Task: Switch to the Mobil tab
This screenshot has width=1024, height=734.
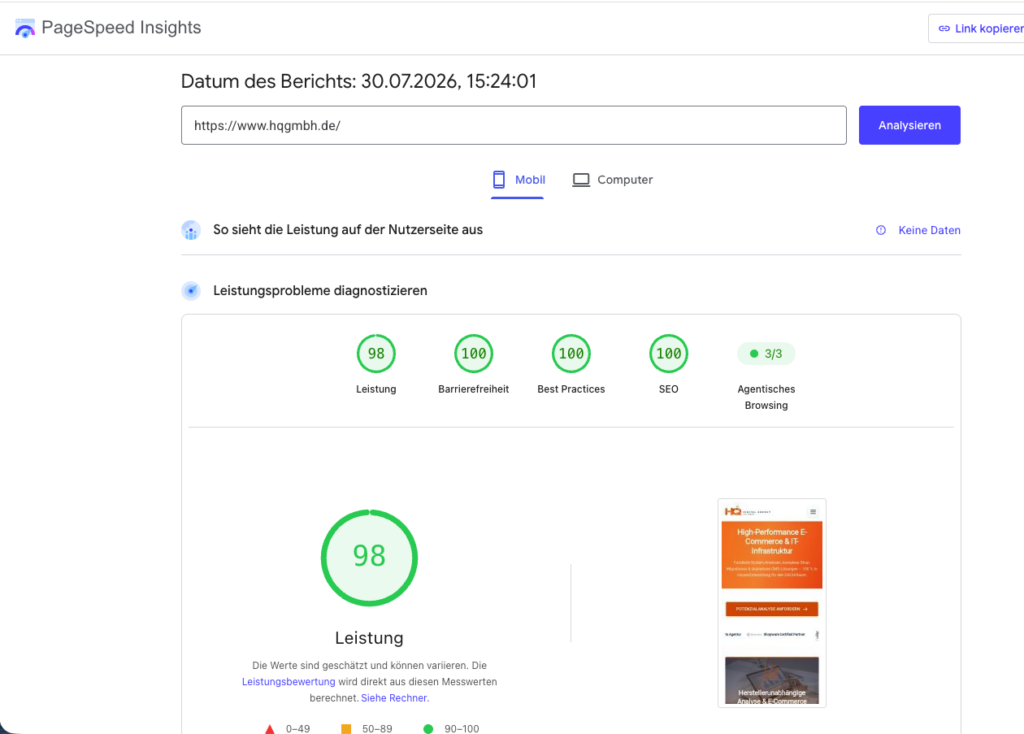Action: pos(518,180)
